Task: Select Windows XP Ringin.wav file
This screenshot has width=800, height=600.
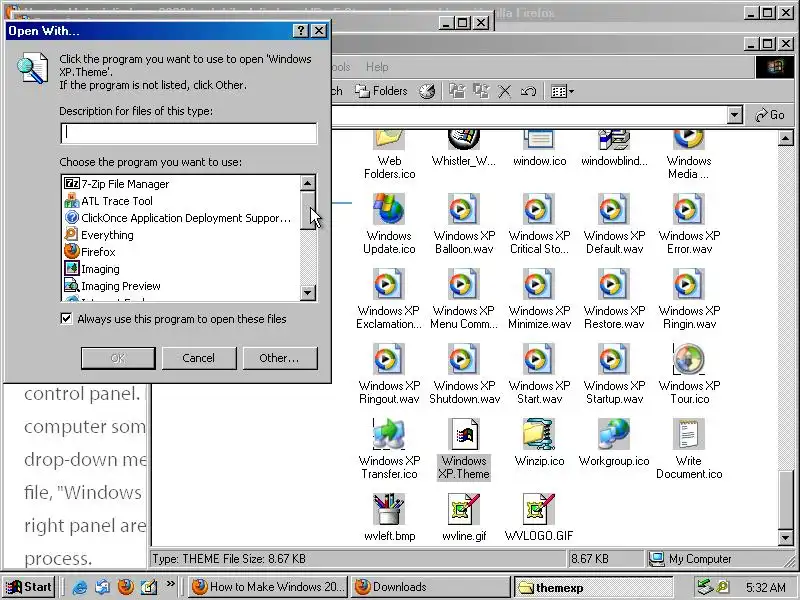Action: (689, 299)
